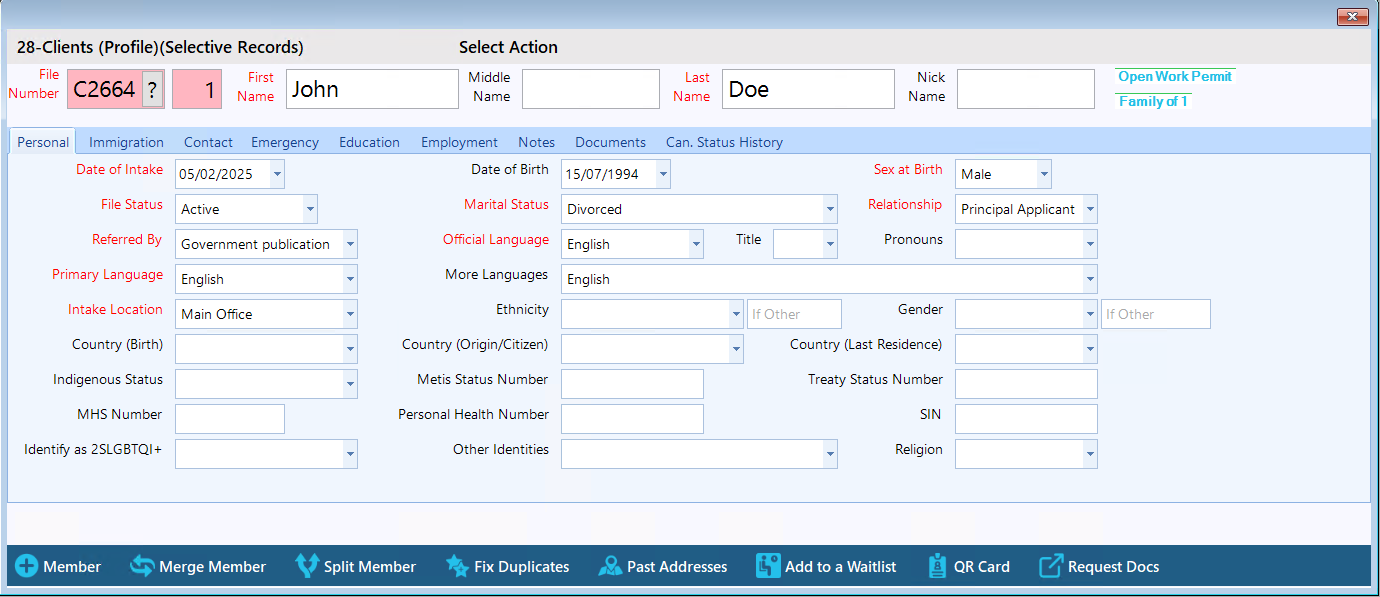This screenshot has height=597, width=1380.
Task: Expand the Identify as 2SLGBTQI+ dropdown
Action: [350, 454]
